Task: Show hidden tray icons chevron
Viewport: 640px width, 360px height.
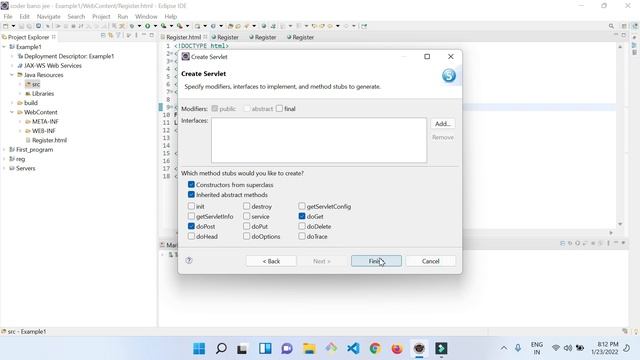Action: tap(504, 348)
